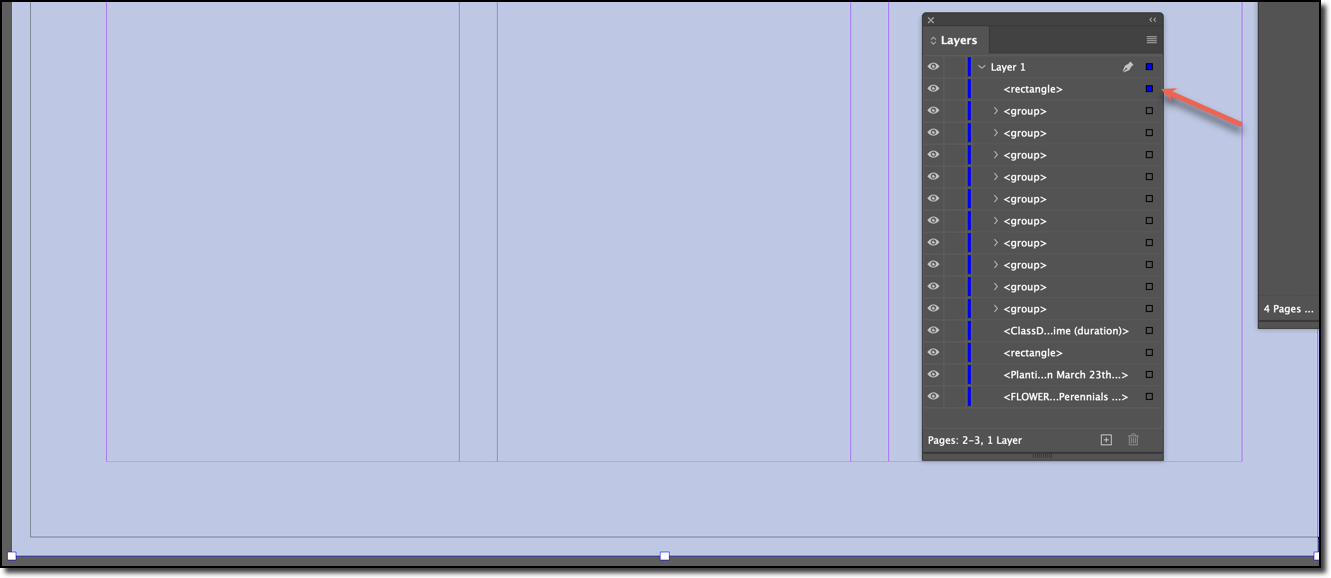Click the selection square beside <FLOWER...Perennials>

(x=1147, y=396)
